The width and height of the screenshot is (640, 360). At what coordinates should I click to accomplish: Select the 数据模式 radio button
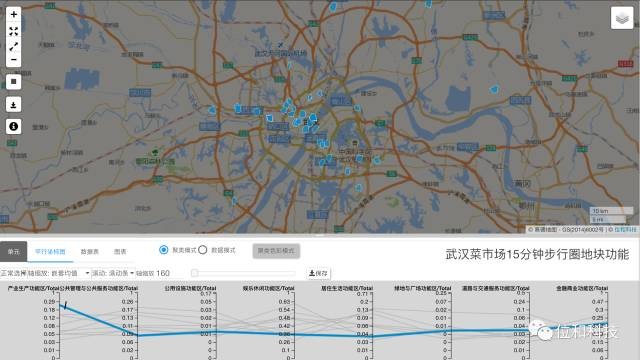[x=202, y=250]
